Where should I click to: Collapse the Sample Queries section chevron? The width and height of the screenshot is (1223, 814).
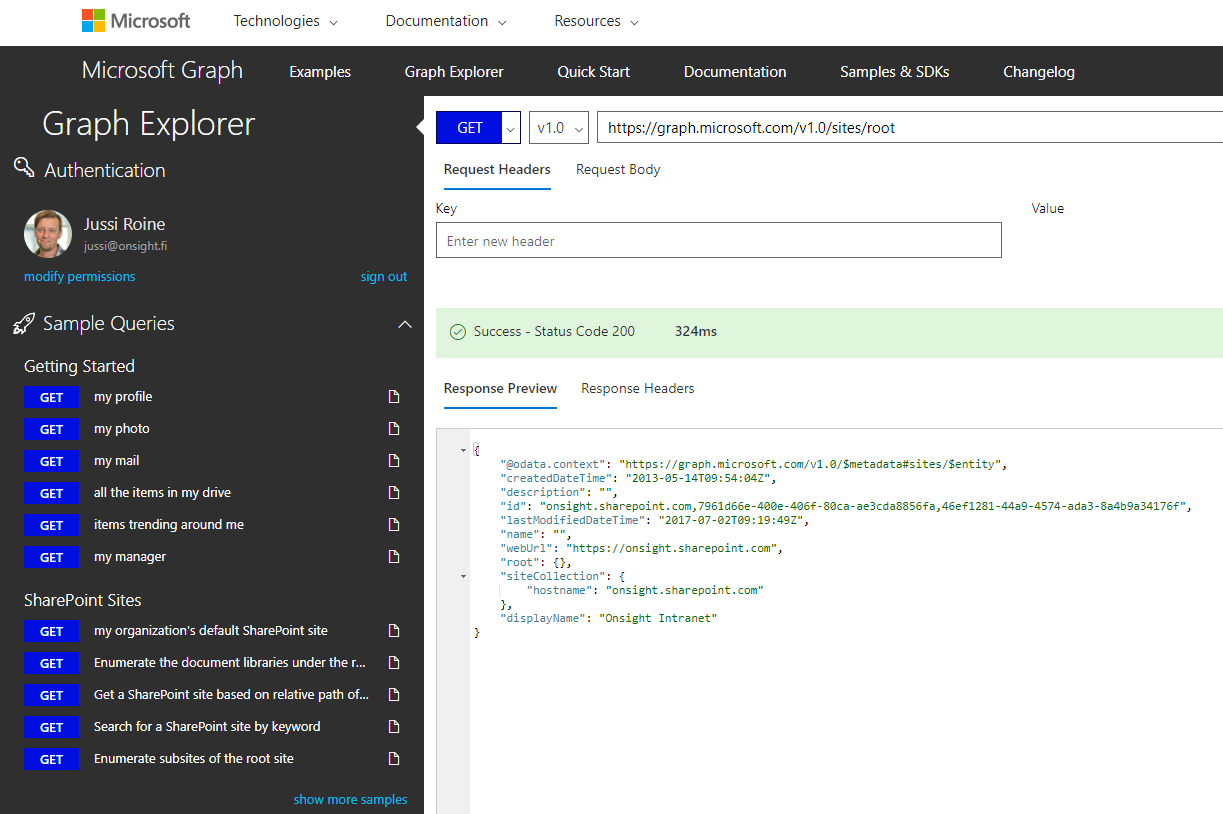coord(405,324)
